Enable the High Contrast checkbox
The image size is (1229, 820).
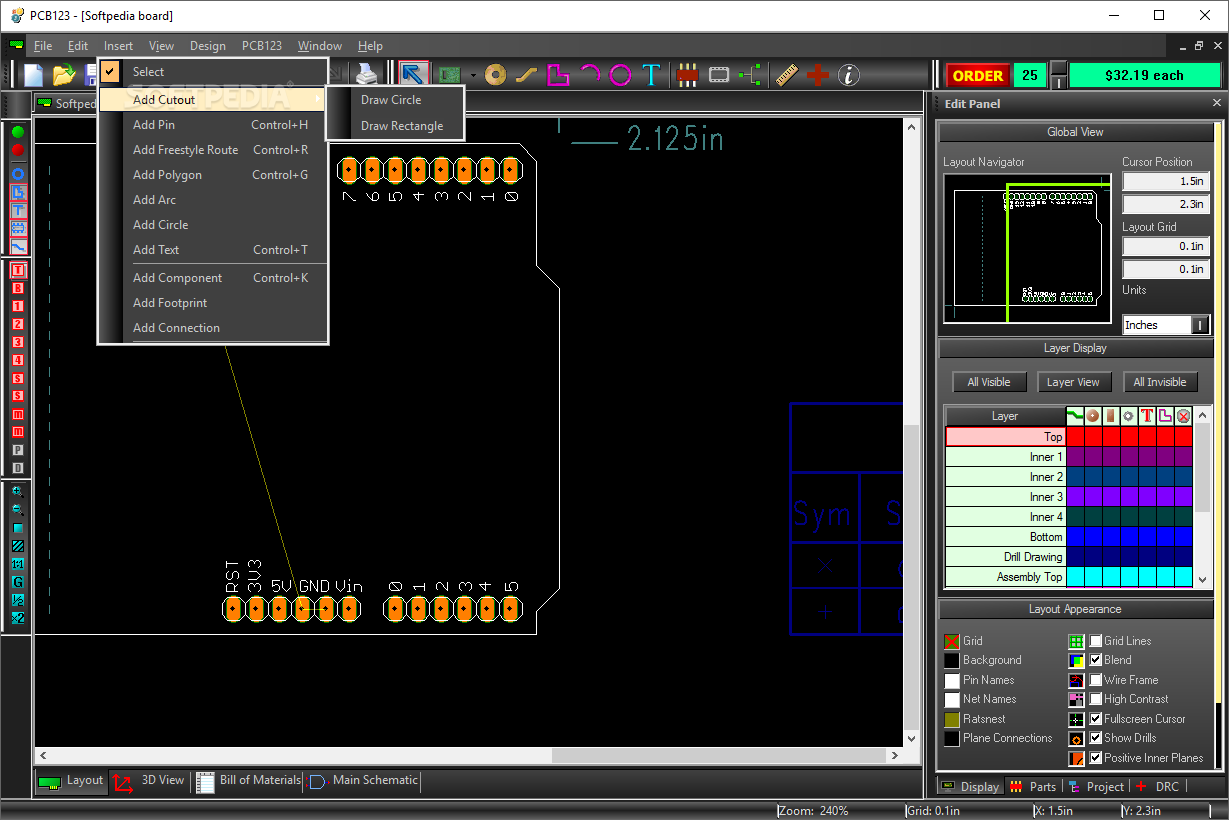(x=1096, y=699)
